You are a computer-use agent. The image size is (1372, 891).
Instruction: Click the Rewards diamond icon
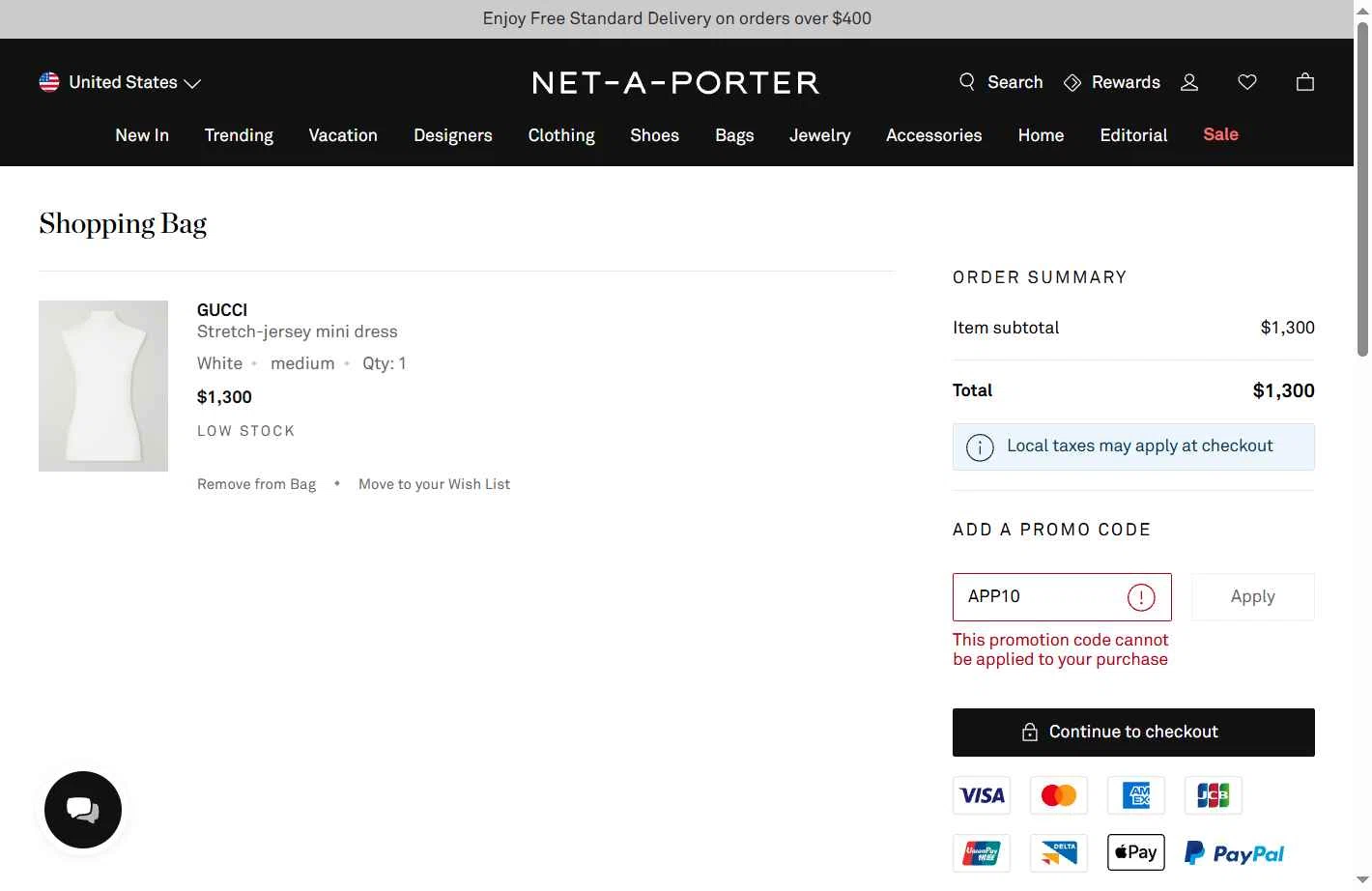[1072, 83]
